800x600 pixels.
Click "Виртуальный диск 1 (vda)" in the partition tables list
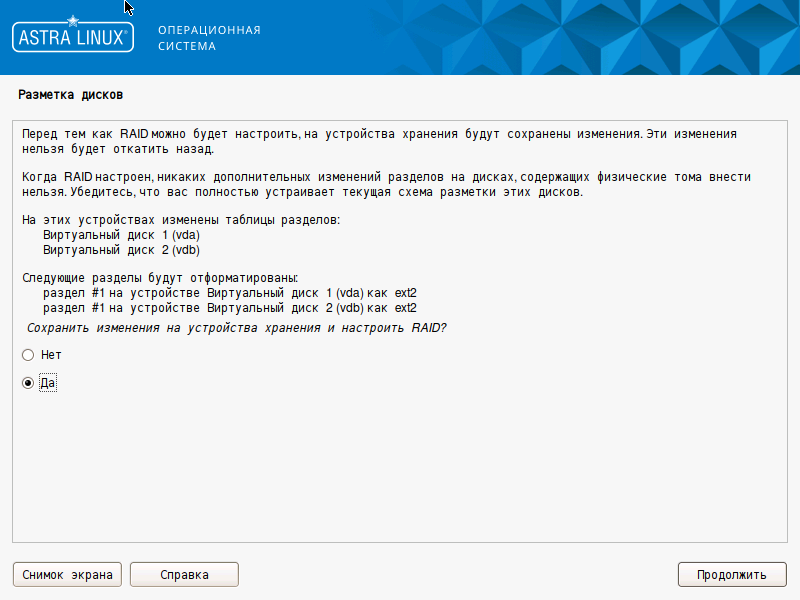pos(128,234)
